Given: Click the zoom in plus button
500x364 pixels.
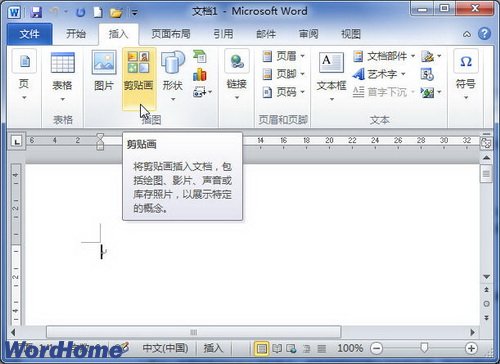Looking at the screenshot, I should point(471,349).
